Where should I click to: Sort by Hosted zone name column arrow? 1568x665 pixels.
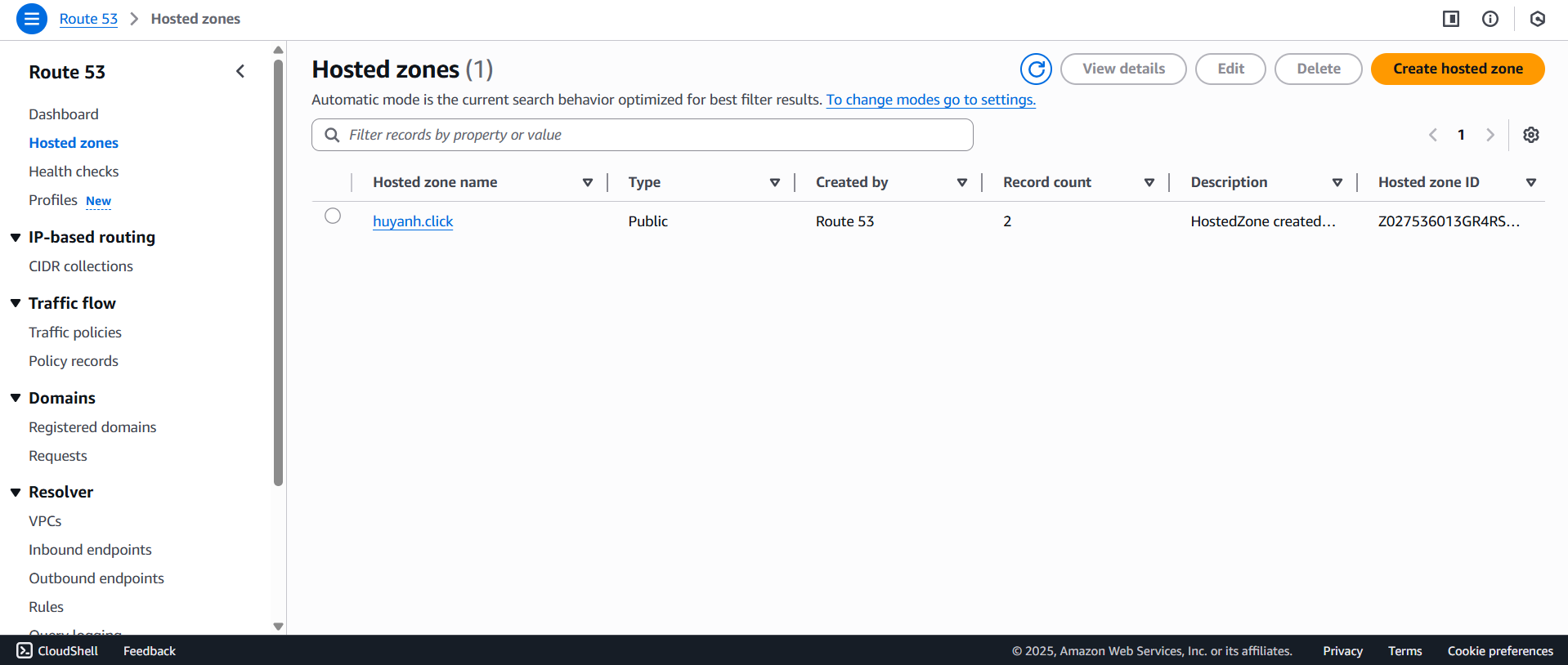[x=587, y=182]
